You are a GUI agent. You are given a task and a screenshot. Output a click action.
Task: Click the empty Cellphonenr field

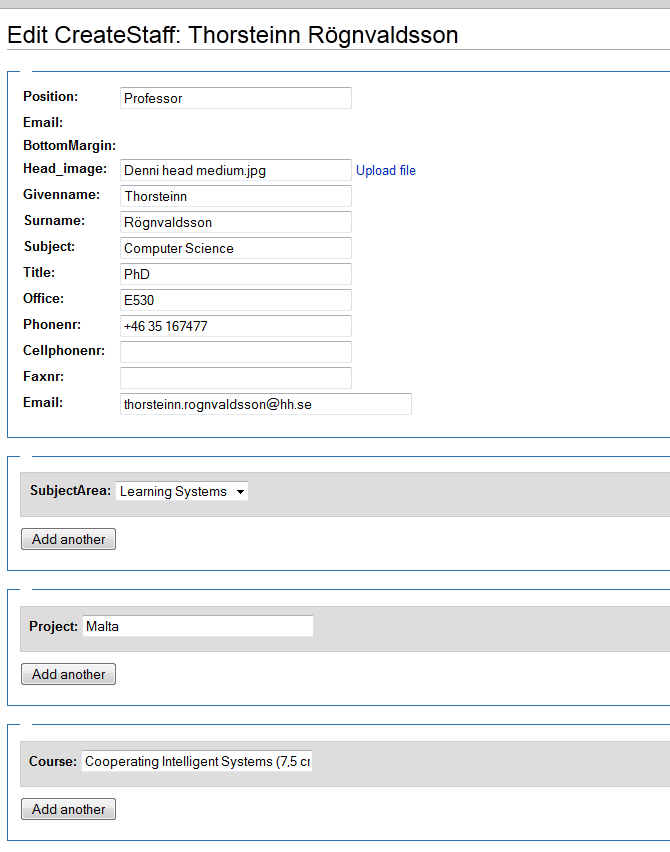point(235,352)
